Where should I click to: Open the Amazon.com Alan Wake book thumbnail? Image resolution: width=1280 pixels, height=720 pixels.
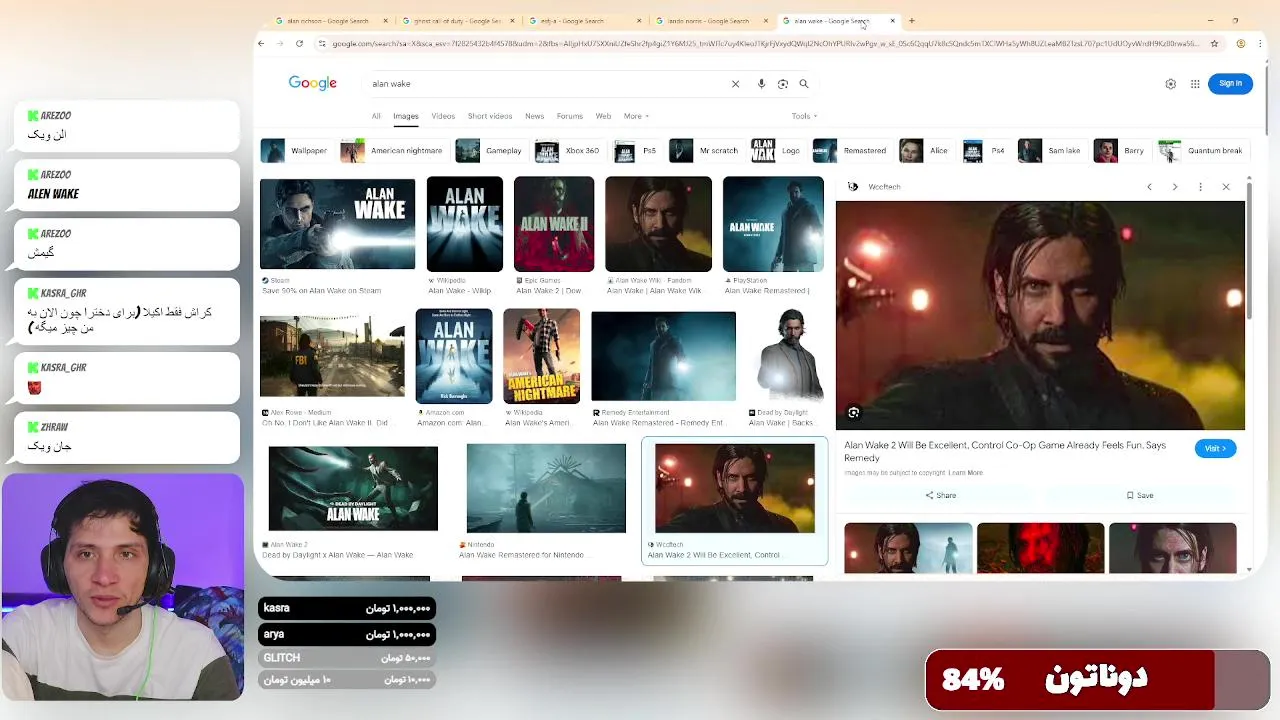(x=454, y=356)
